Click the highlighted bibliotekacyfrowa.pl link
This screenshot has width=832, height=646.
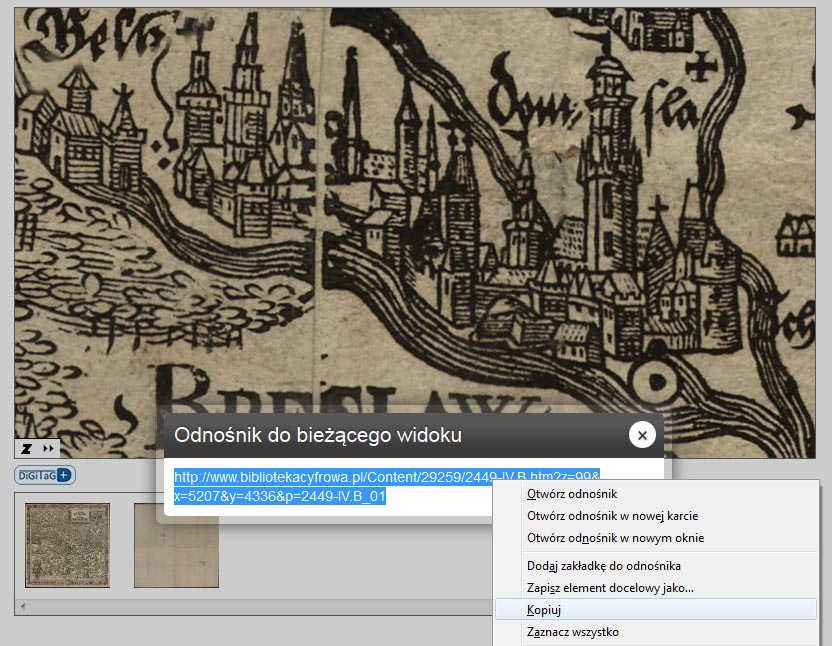387,487
